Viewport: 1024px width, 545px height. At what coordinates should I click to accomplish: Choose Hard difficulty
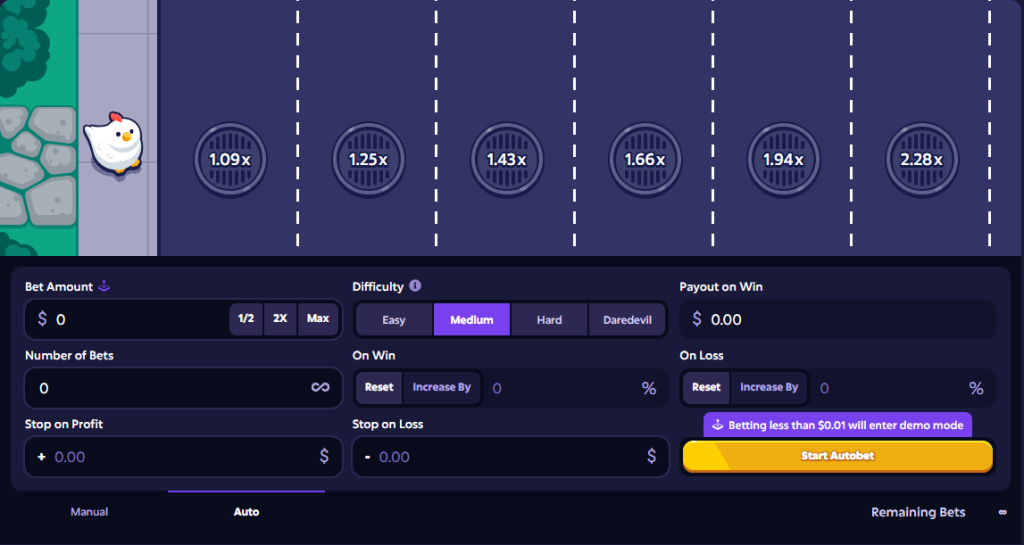(549, 320)
